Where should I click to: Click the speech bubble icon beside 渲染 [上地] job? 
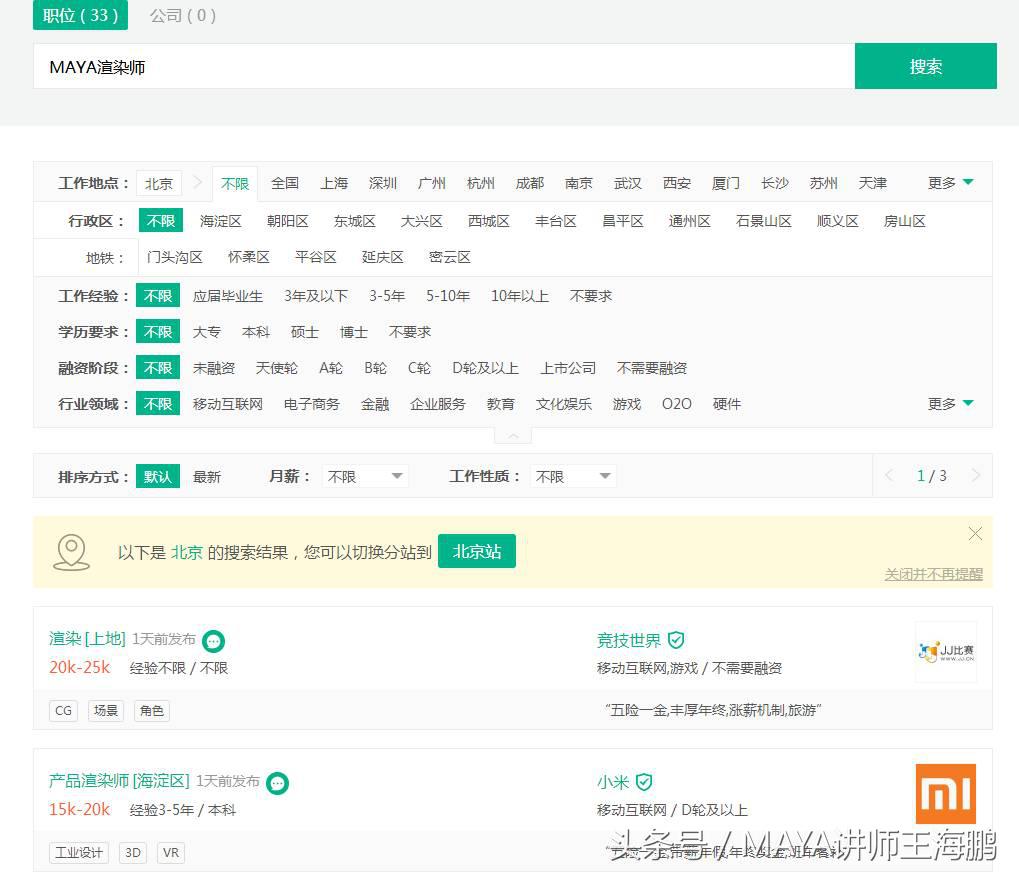coord(213,641)
